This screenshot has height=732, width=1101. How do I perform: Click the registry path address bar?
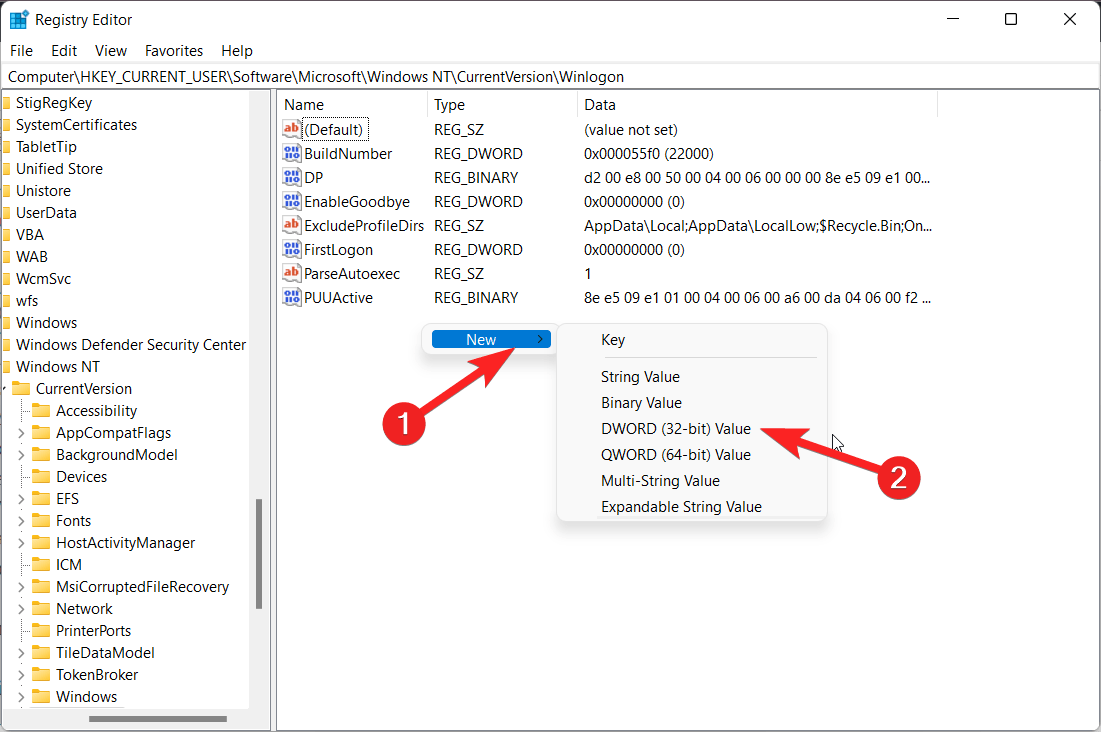tap(400, 76)
